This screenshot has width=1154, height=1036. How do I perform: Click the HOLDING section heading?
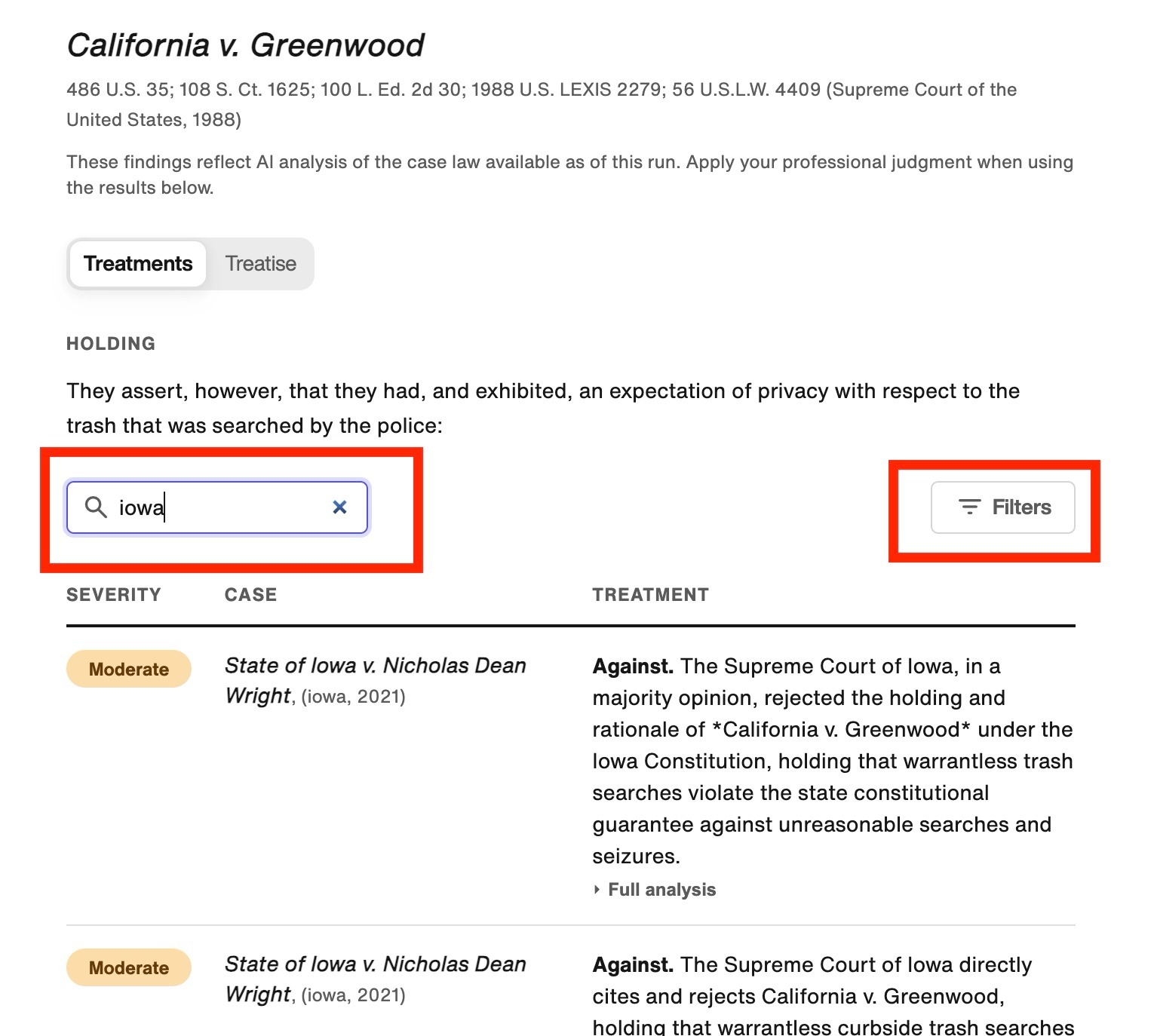[x=111, y=344]
